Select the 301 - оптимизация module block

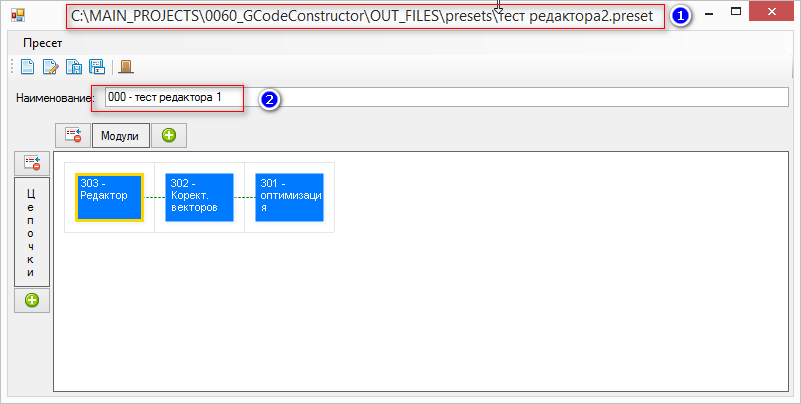tap(289, 197)
